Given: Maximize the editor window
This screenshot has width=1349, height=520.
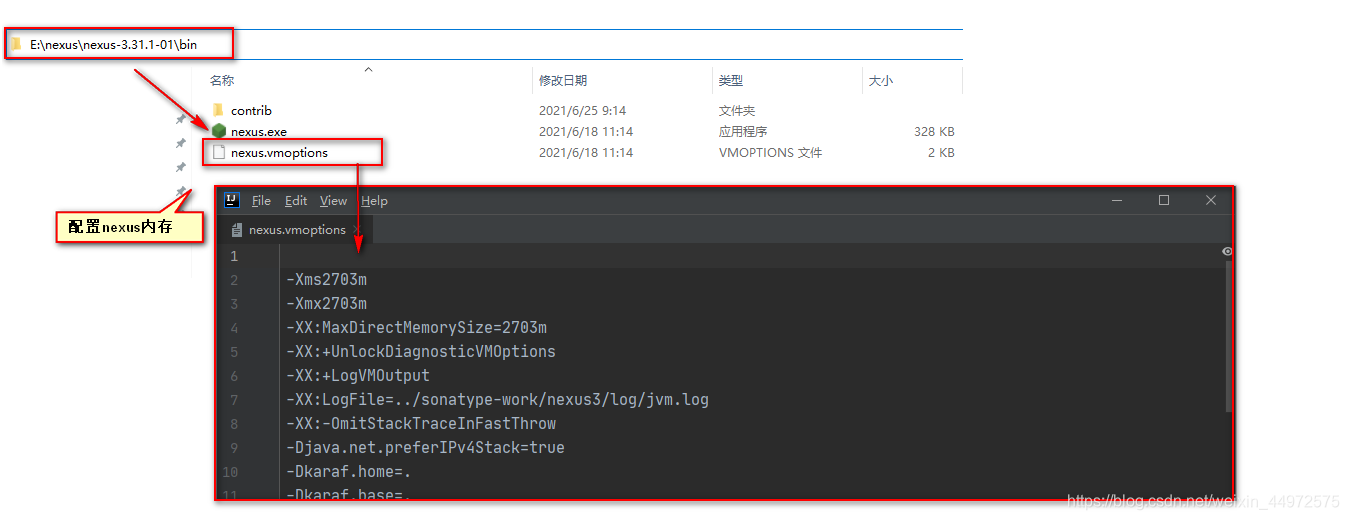Looking at the screenshot, I should (x=1164, y=200).
